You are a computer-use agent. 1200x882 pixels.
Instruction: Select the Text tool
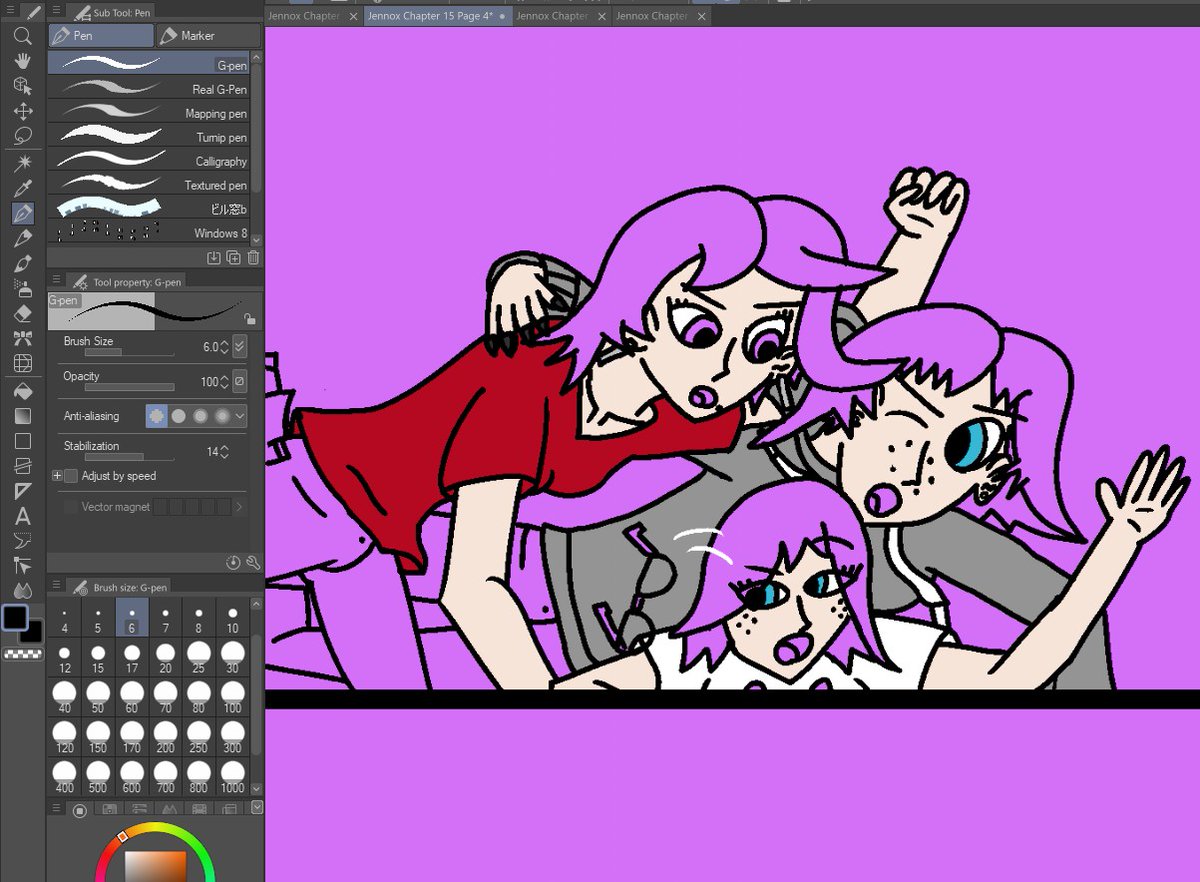click(22, 517)
